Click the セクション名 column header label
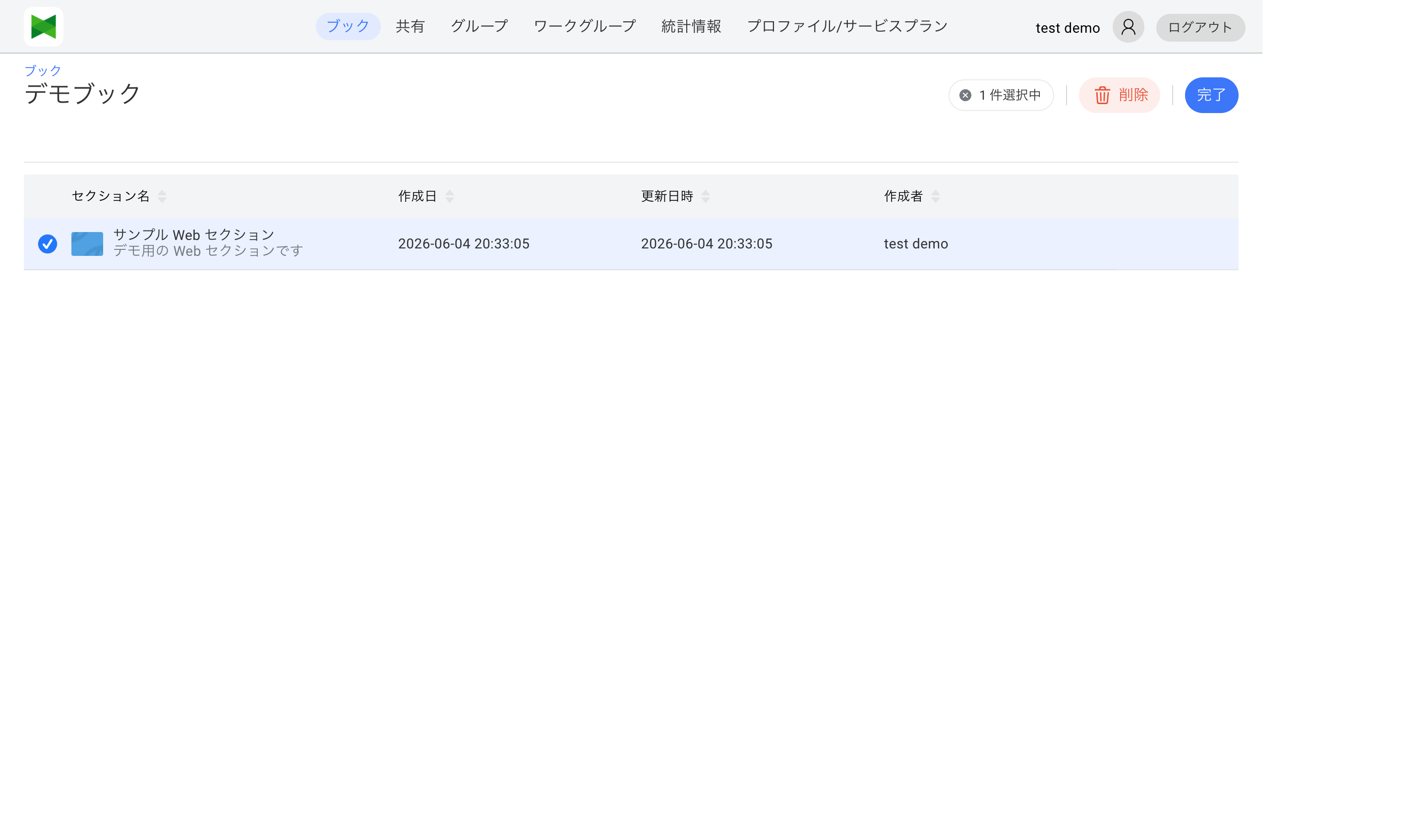 [x=111, y=196]
